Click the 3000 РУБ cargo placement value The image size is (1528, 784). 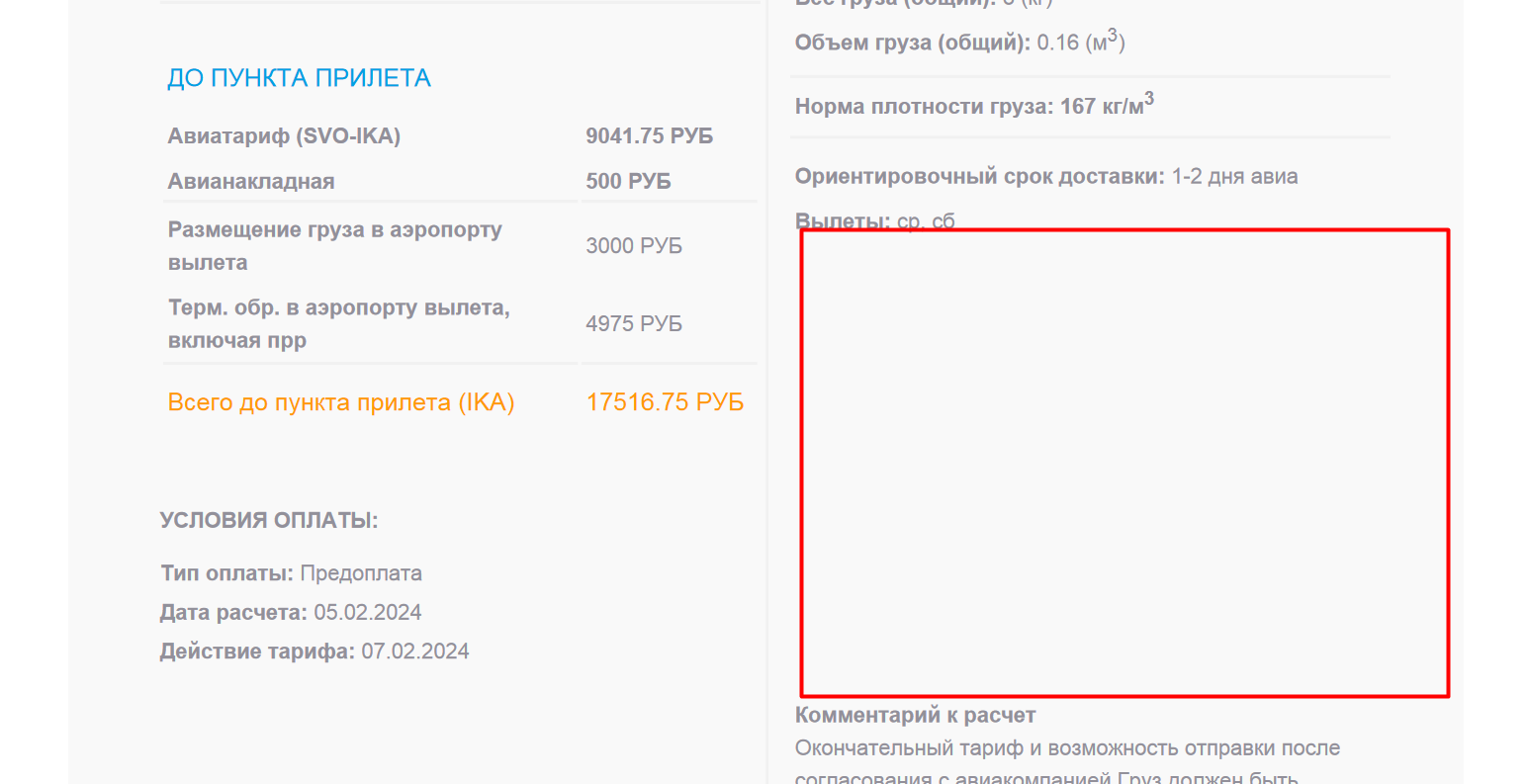634,246
